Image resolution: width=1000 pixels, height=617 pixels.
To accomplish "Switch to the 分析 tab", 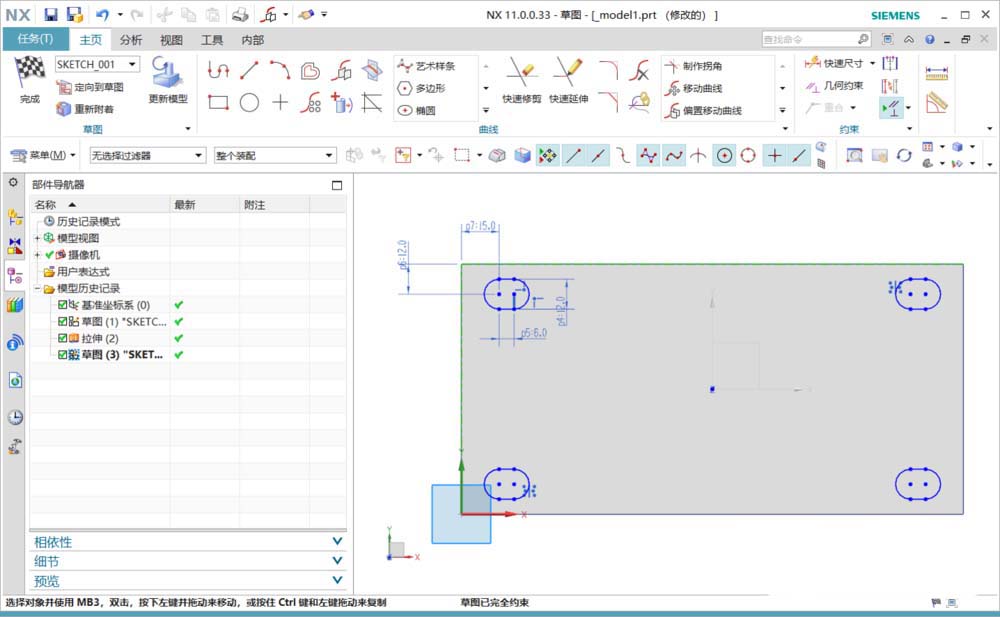I will 131,40.
